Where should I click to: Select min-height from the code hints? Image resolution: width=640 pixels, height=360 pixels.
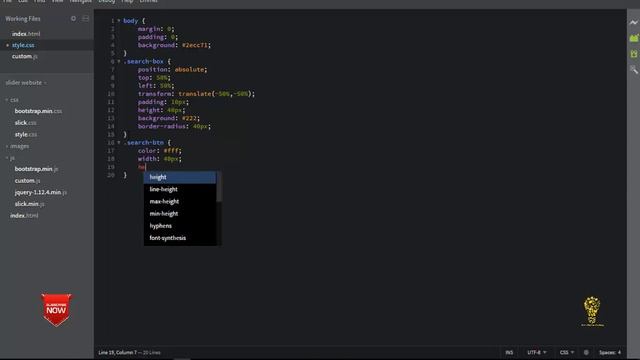(x=180, y=213)
